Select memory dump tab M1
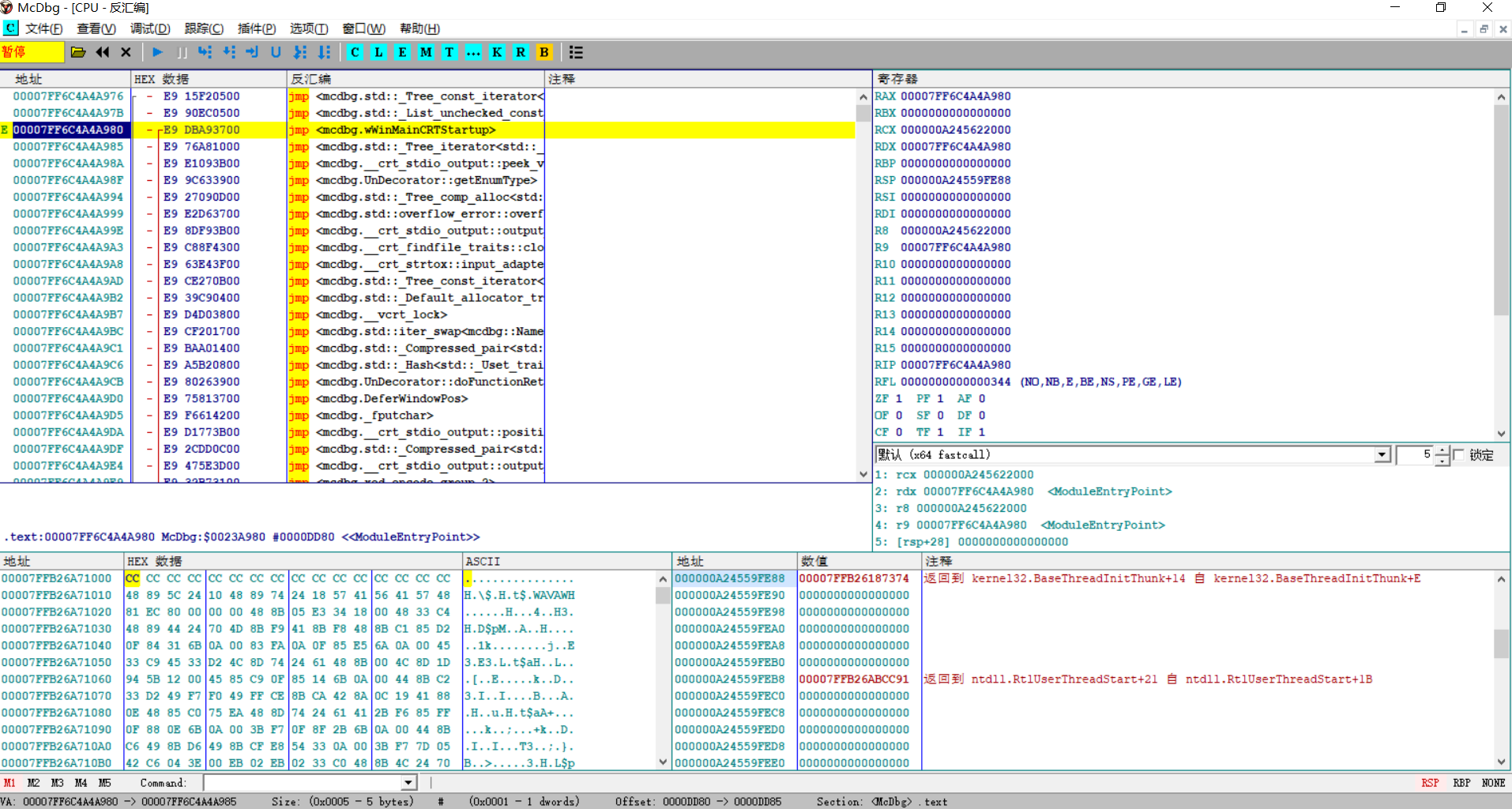The height and width of the screenshot is (809, 1512). point(9,783)
